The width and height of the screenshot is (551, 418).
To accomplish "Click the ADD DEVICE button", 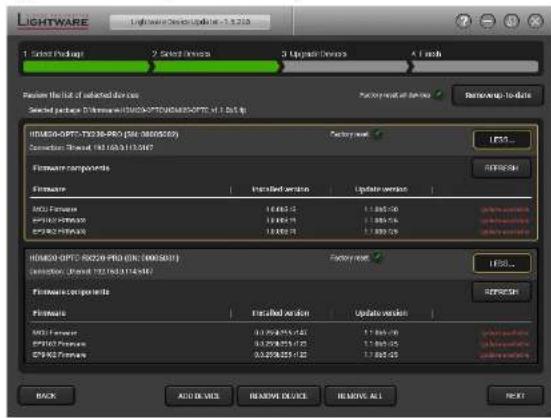I will 199,396.
